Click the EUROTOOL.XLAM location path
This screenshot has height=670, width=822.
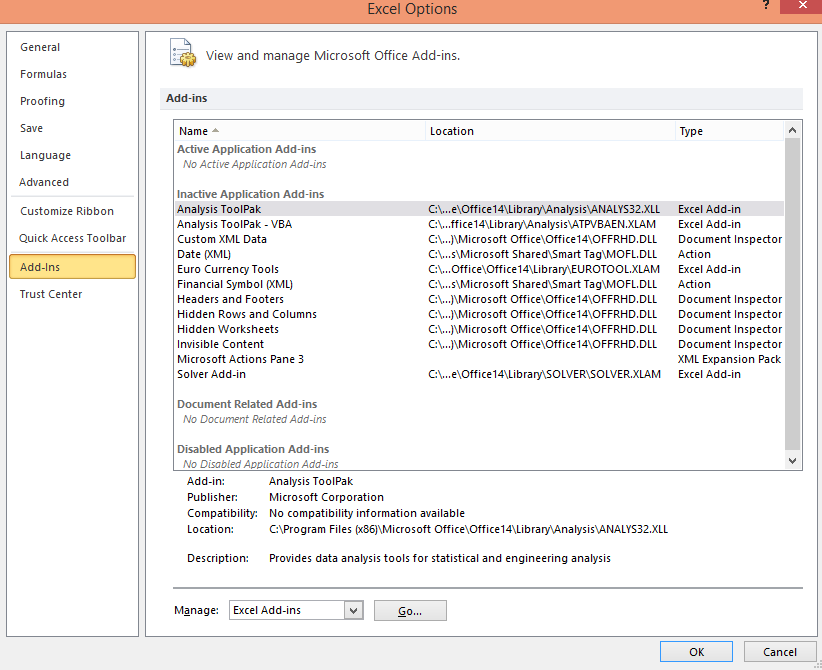click(x=544, y=269)
